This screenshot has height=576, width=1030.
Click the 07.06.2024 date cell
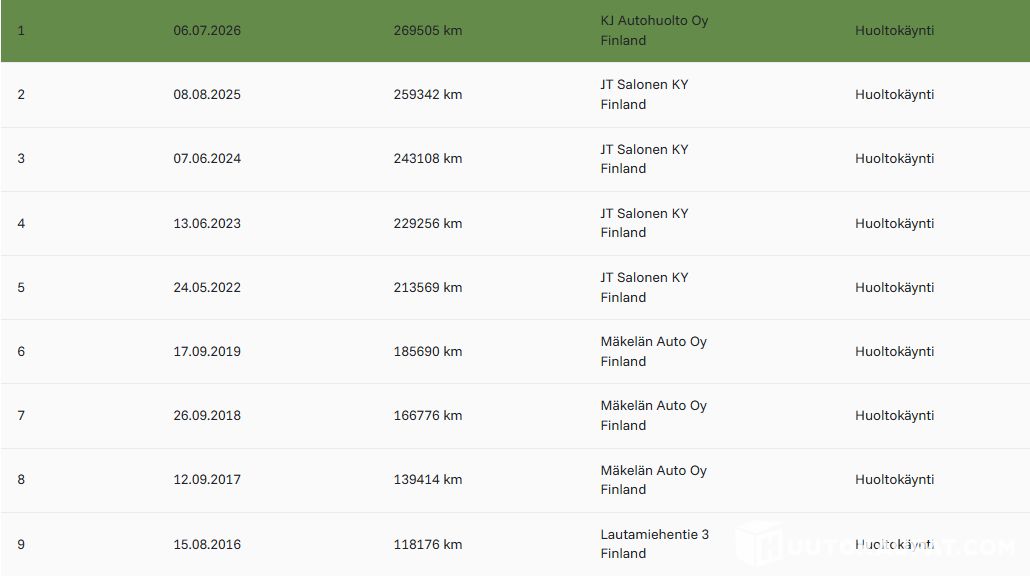click(x=207, y=158)
